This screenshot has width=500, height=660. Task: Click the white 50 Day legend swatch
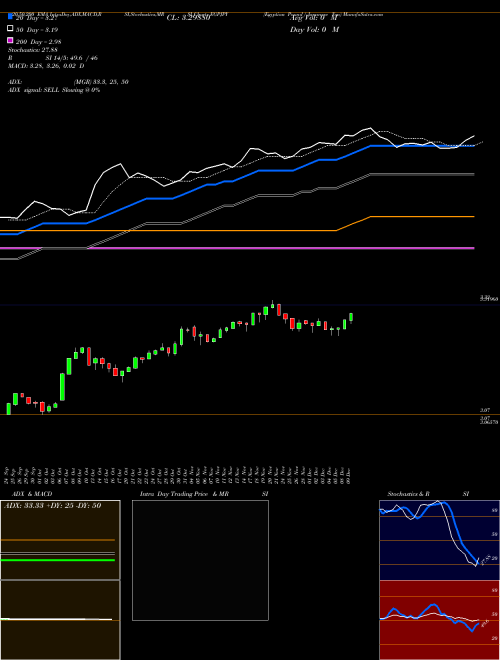(x=11, y=29)
